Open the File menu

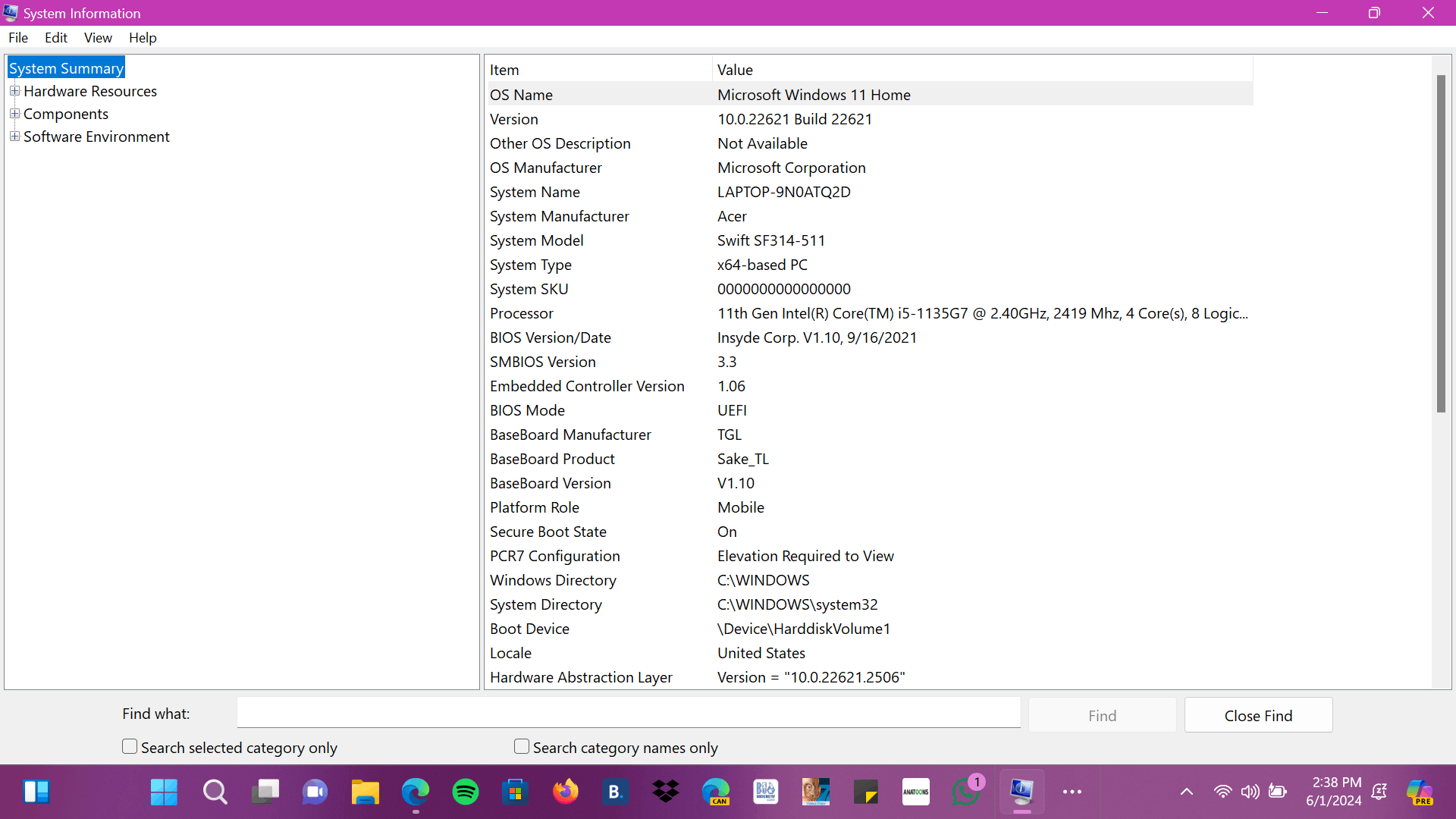click(18, 38)
